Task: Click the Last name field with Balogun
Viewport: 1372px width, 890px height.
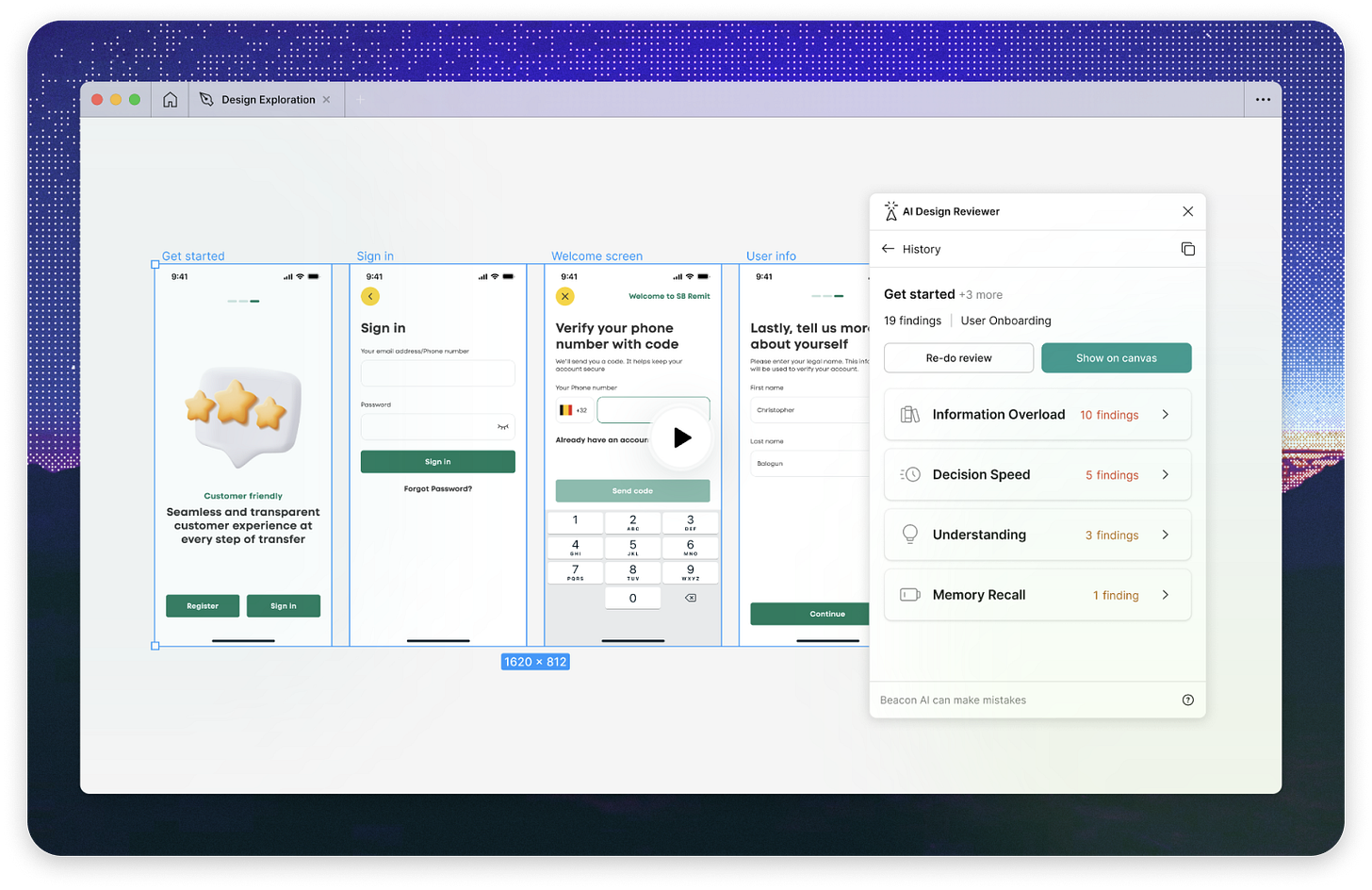Action: [810, 464]
